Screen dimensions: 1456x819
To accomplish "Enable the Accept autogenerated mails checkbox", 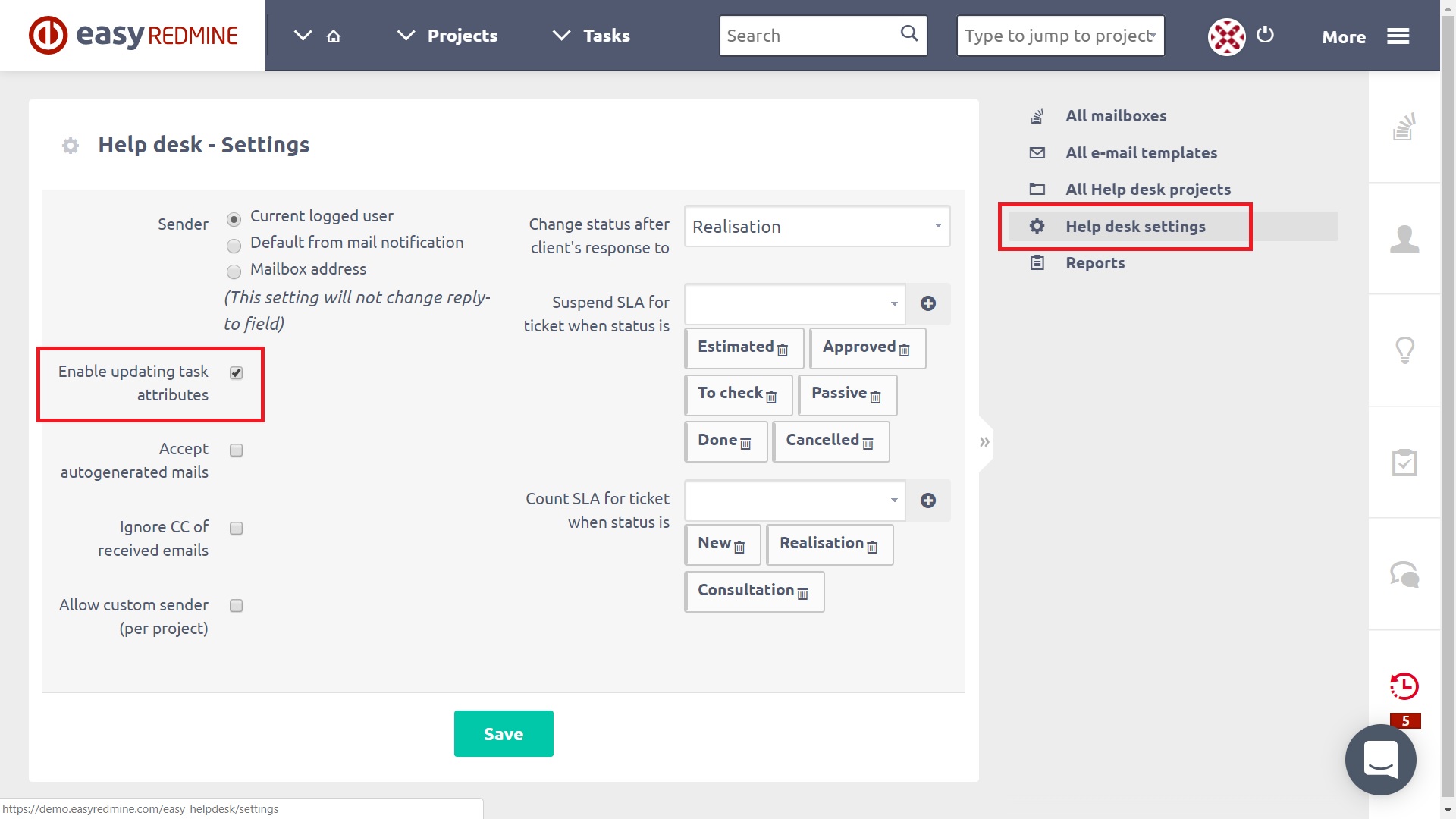I will click(x=236, y=450).
